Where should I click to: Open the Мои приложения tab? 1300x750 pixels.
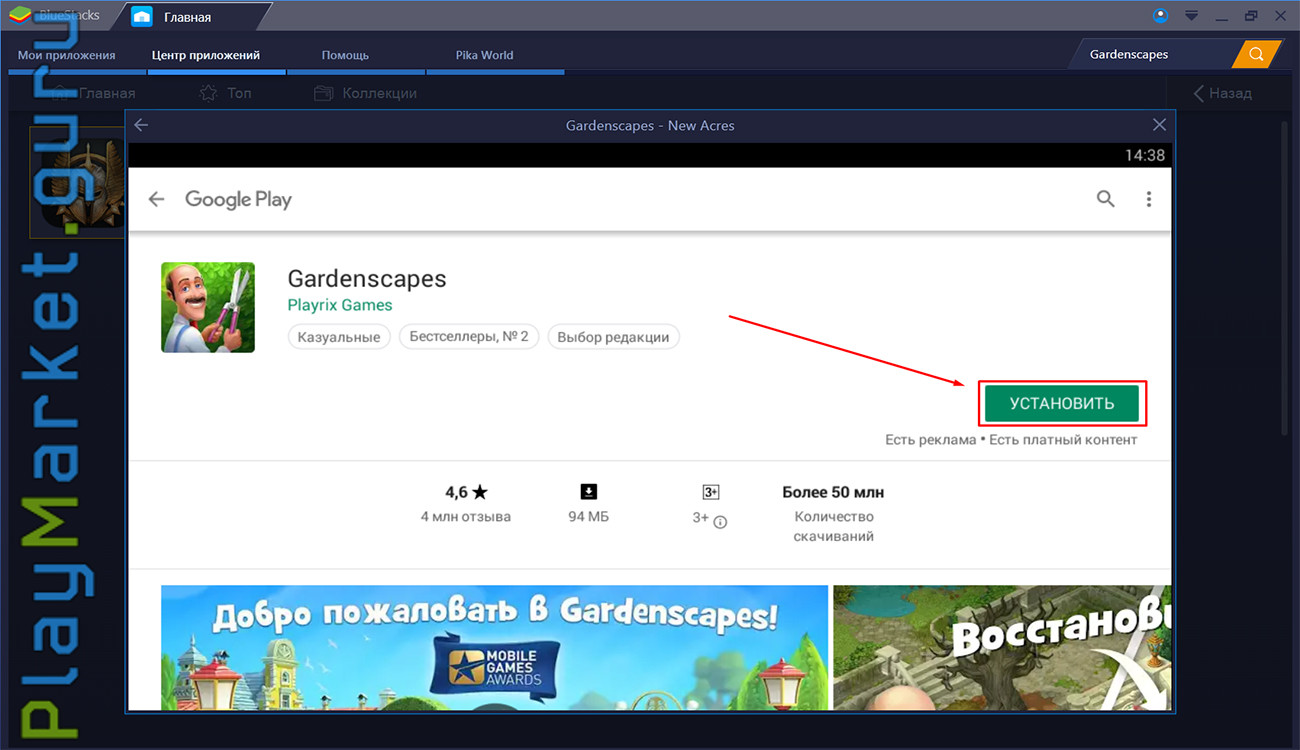(x=67, y=55)
